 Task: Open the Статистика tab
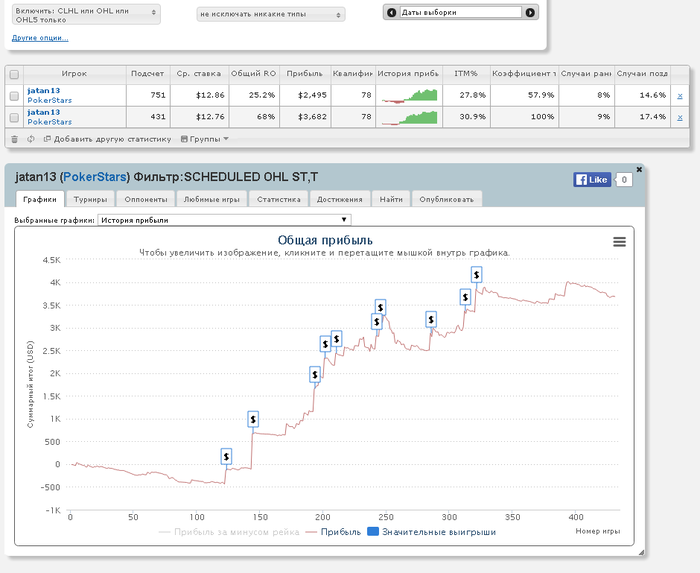tap(278, 199)
